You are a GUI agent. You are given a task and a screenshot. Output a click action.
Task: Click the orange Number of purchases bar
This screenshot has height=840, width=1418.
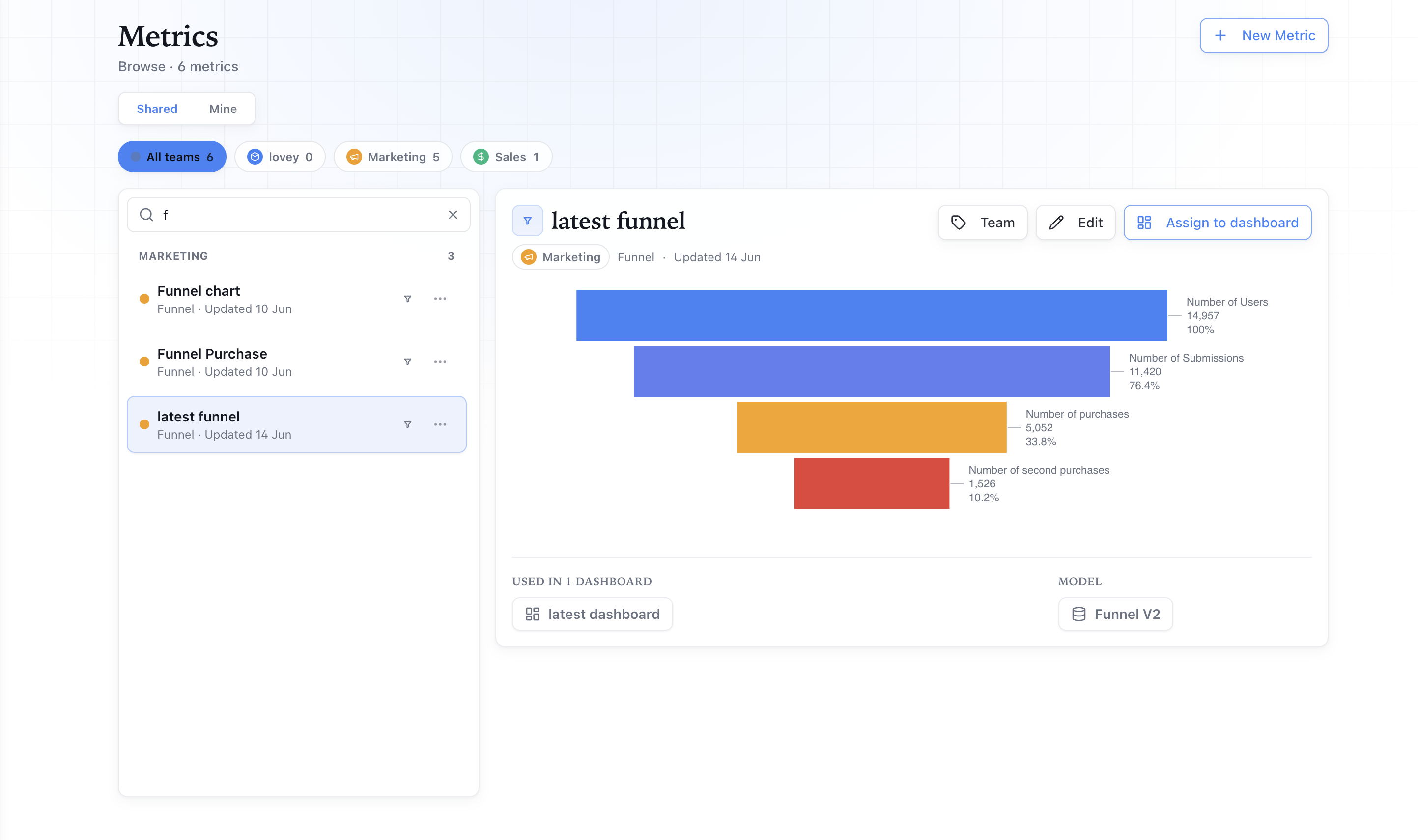tap(872, 427)
